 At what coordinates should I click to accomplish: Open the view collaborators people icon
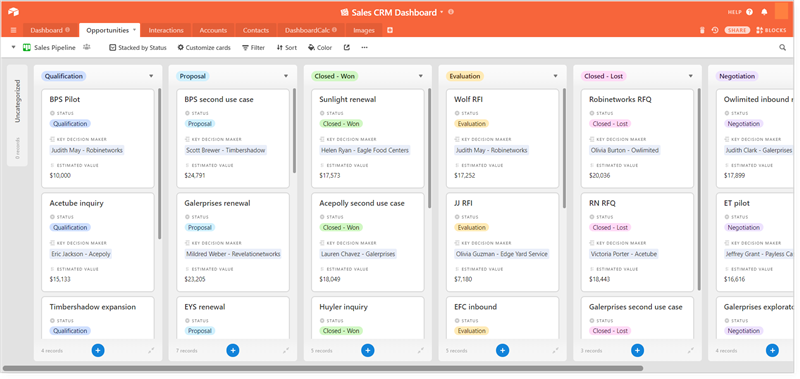click(x=87, y=47)
